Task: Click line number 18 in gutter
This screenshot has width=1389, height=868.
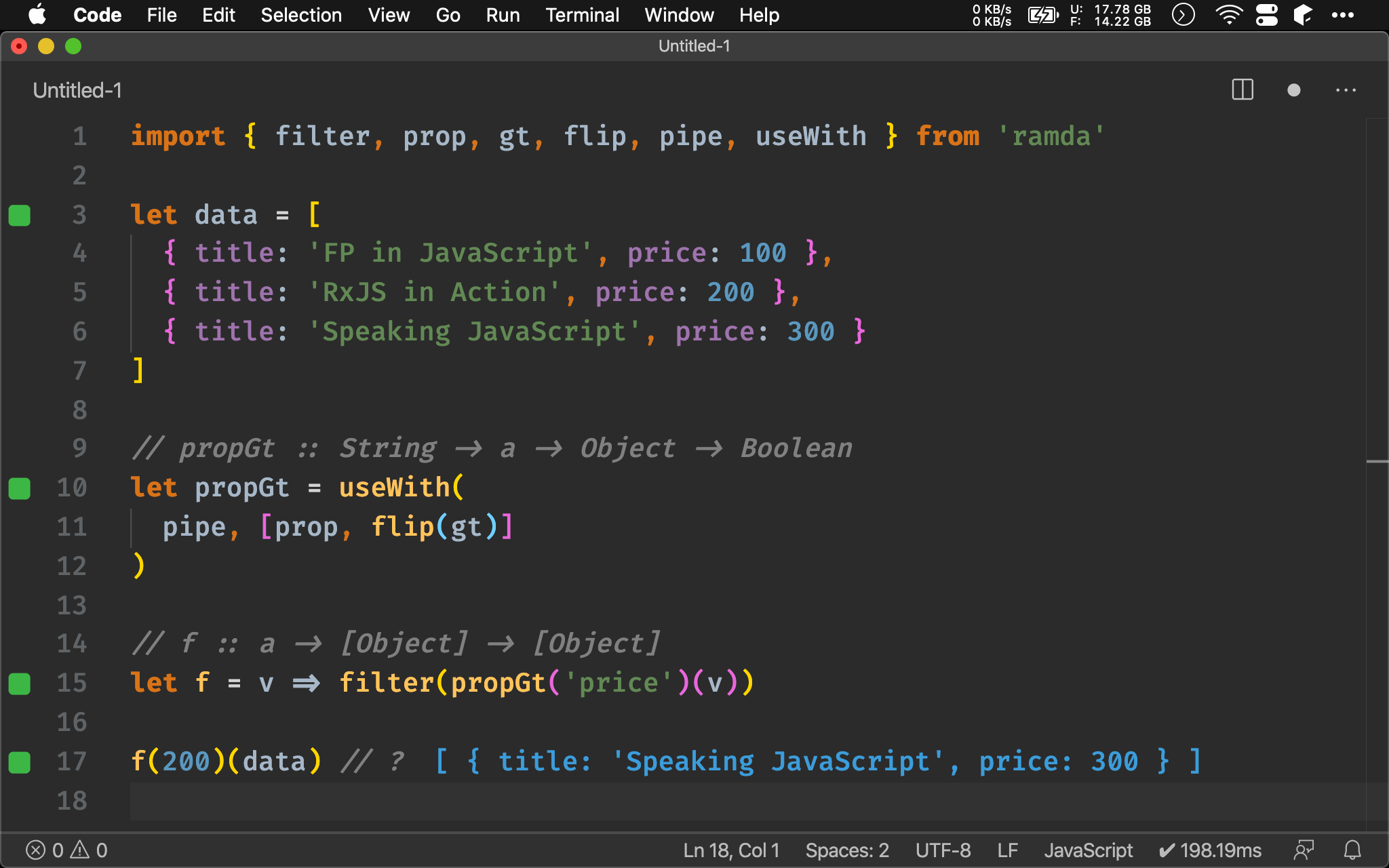Action: point(72,801)
